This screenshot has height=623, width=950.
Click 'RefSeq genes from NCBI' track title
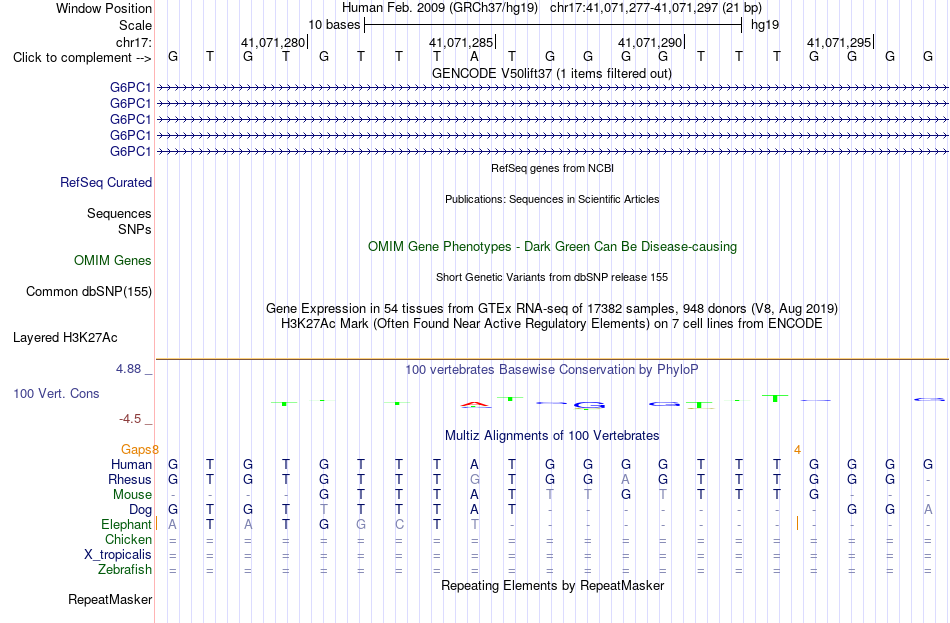point(552,168)
